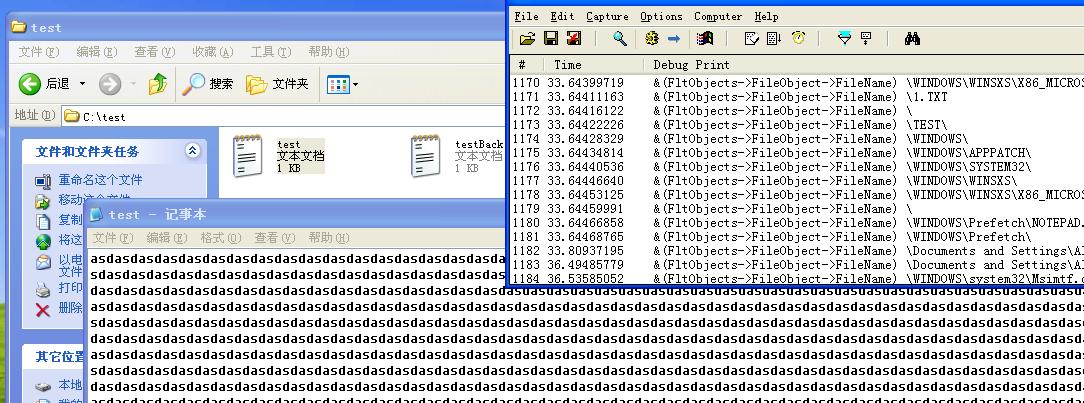Open the Options menu in DebugView

coord(661,16)
